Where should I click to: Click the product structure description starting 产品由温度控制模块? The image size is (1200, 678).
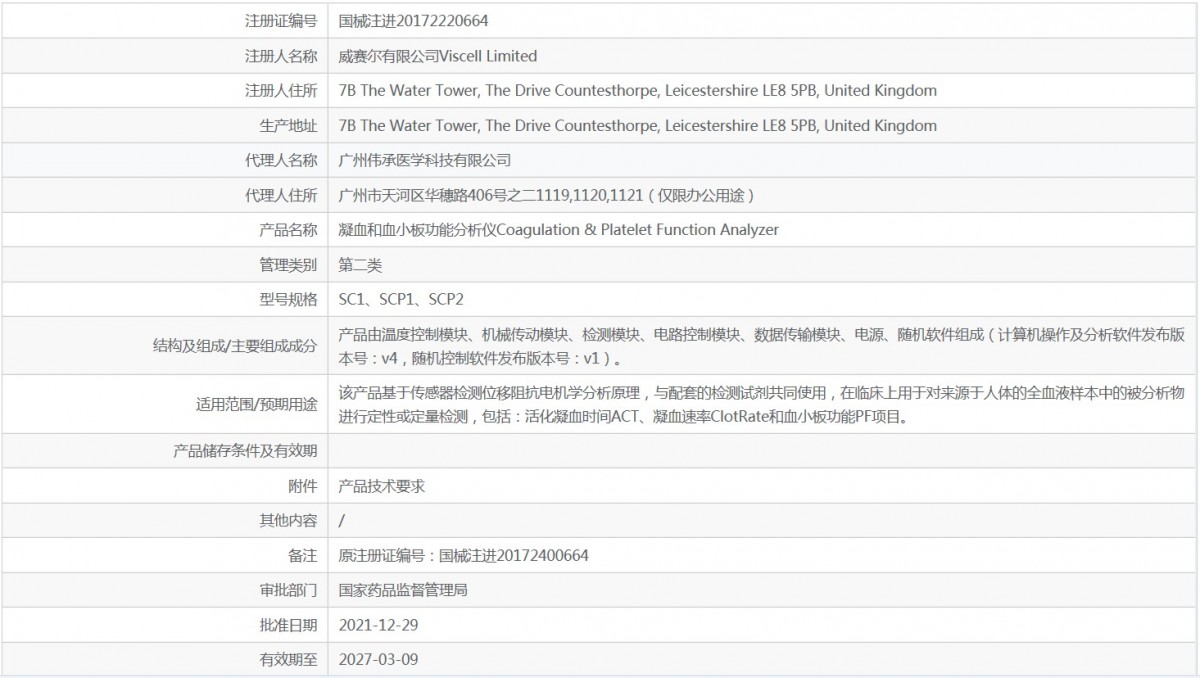(x=762, y=346)
